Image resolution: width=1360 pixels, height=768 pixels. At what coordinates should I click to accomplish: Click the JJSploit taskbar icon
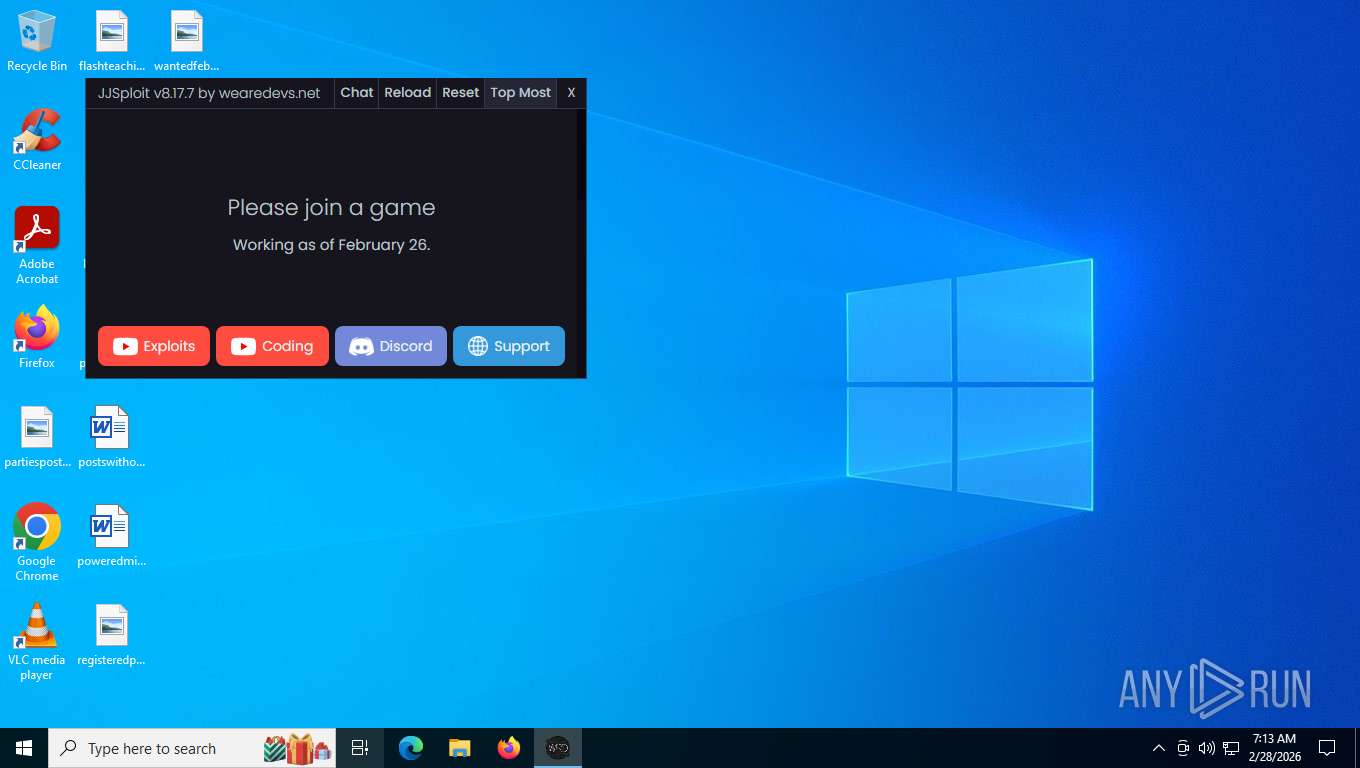point(558,748)
